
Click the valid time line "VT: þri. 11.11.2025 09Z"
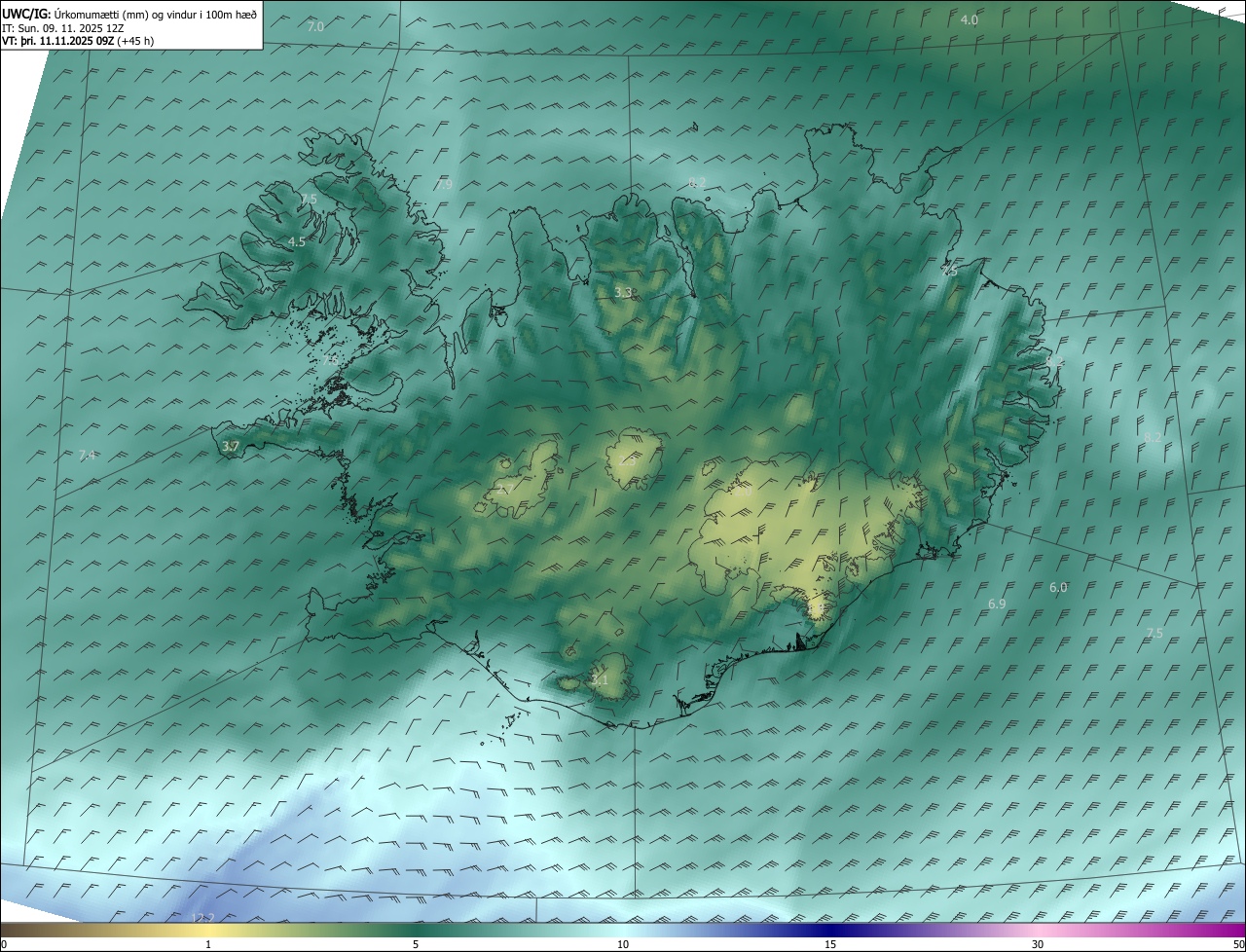click(x=58, y=41)
